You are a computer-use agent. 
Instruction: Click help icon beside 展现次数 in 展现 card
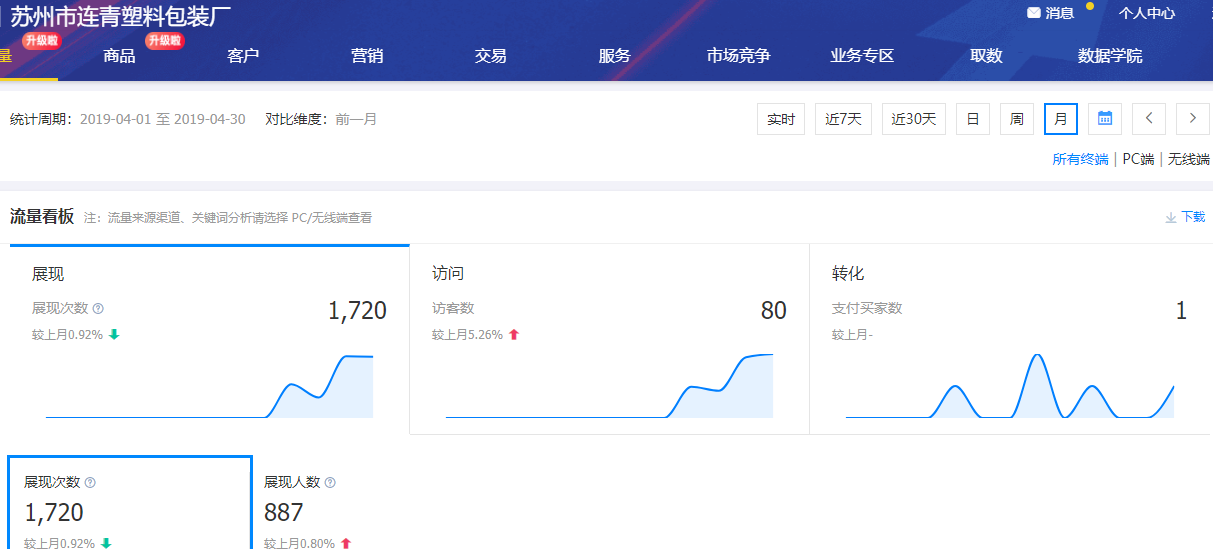tap(98, 309)
